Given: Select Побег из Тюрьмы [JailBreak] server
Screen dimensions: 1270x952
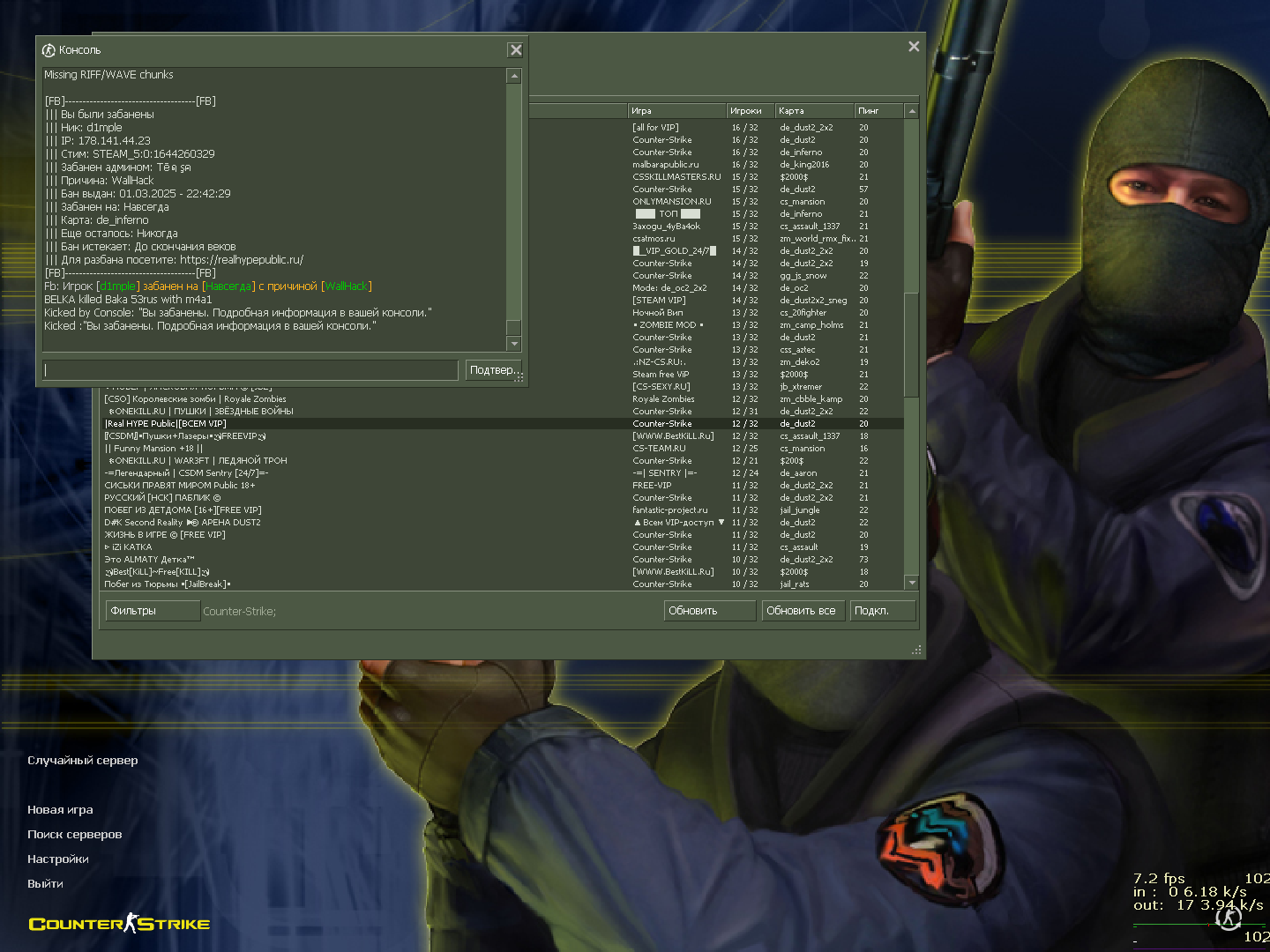Looking at the screenshot, I should tap(503, 584).
